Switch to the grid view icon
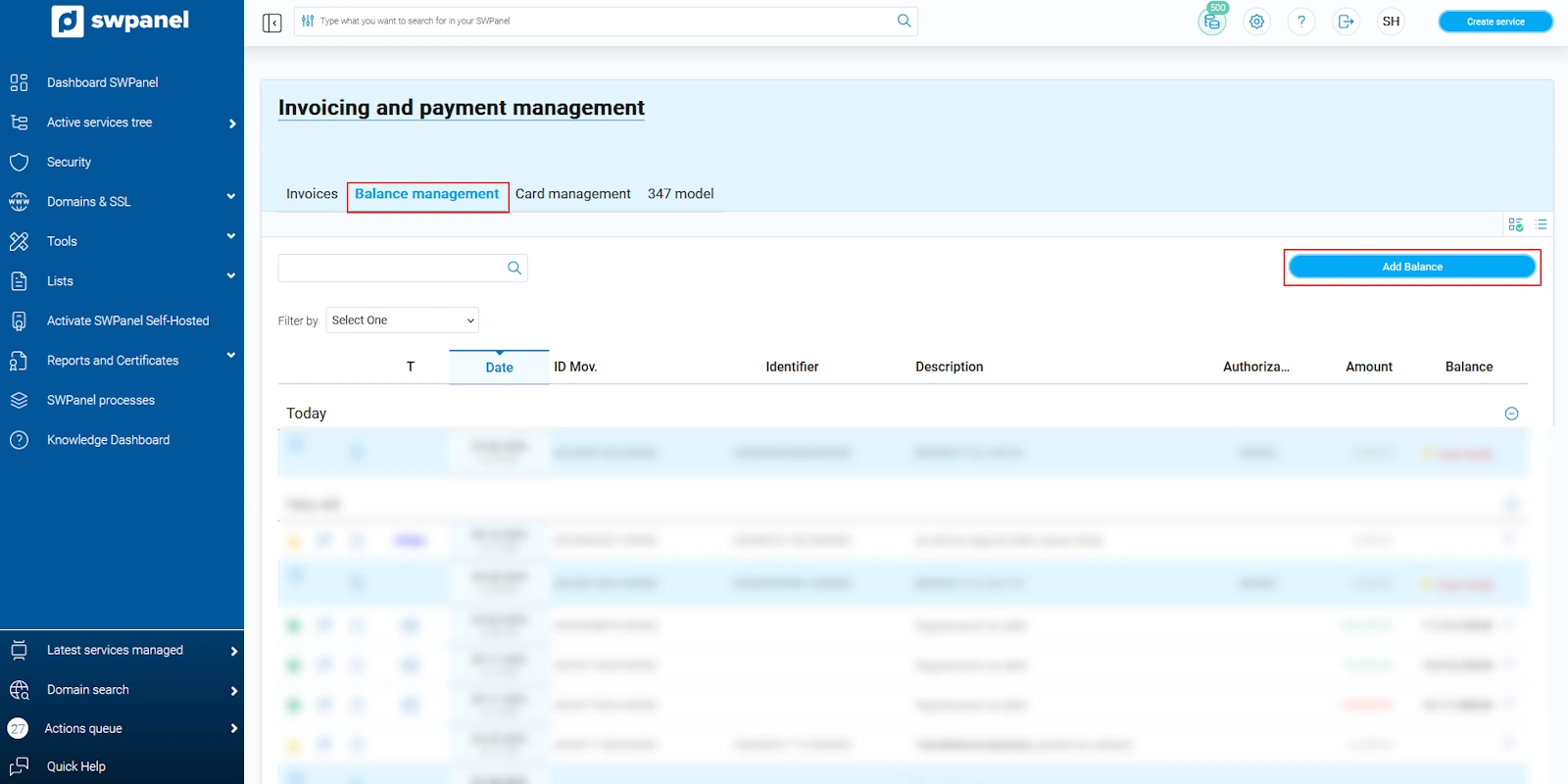This screenshot has width=1568, height=784. (x=1515, y=224)
